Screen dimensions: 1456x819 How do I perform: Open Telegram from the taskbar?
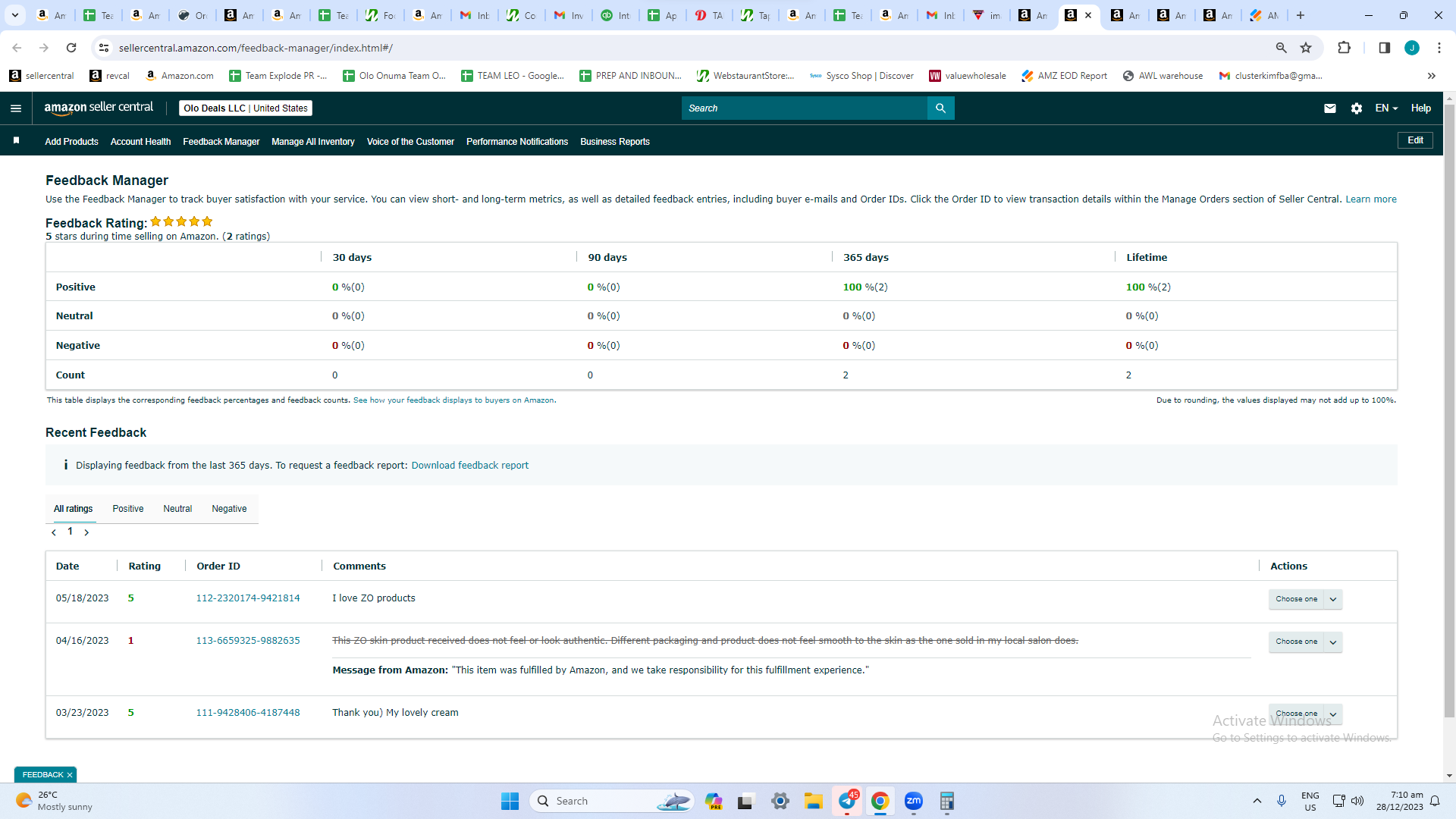(847, 801)
